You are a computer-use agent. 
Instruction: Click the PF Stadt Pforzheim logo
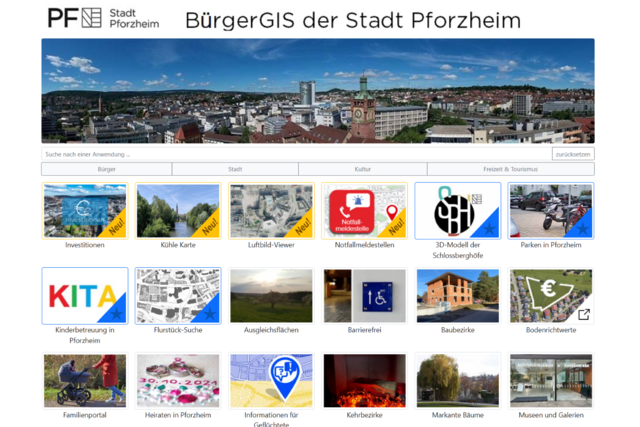(x=103, y=18)
